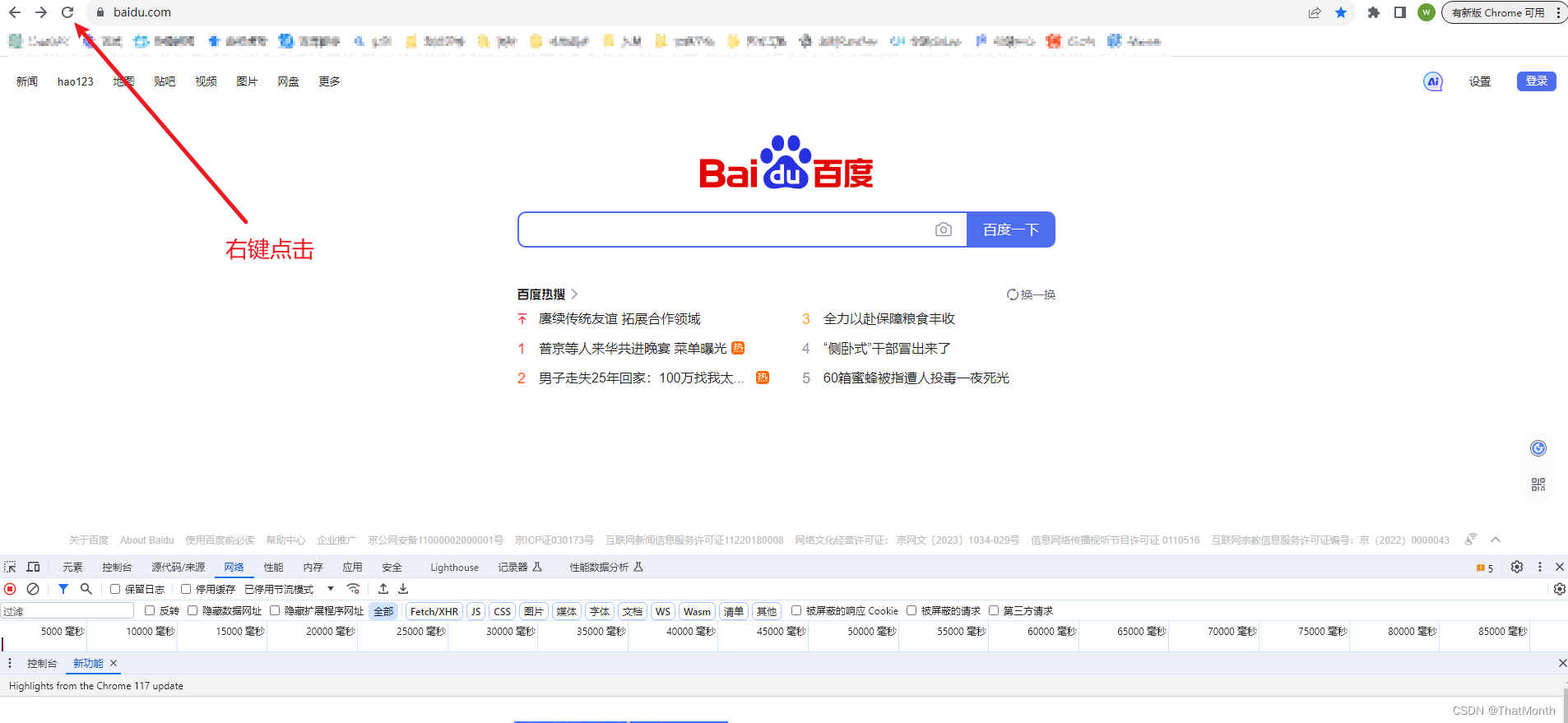Toggle the device toolbar icon
Viewport: 1568px width, 723px height.
[34, 567]
